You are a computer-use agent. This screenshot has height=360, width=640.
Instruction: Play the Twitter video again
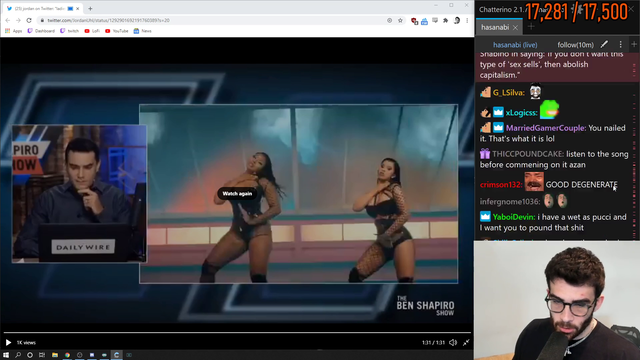(x=8, y=342)
